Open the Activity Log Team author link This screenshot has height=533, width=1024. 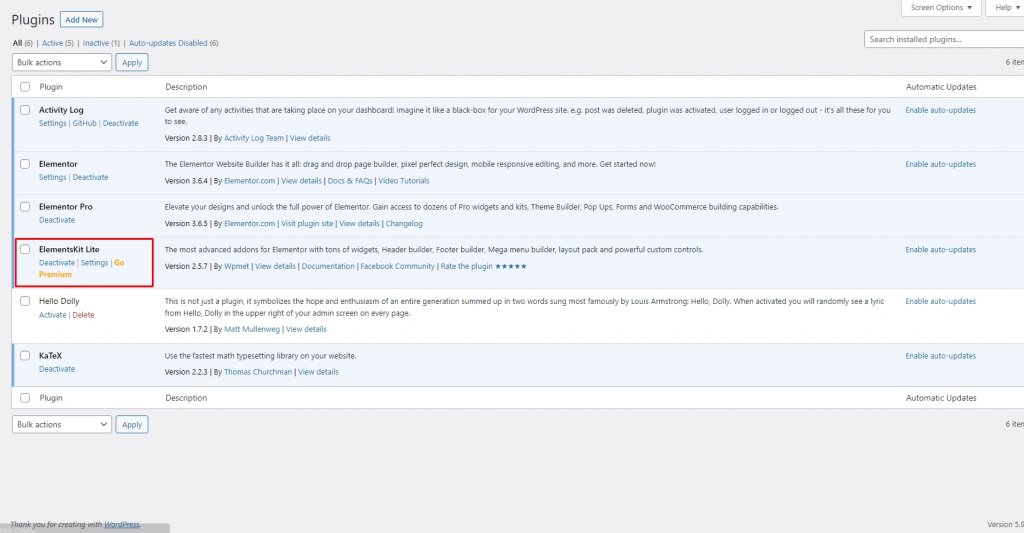(254, 138)
